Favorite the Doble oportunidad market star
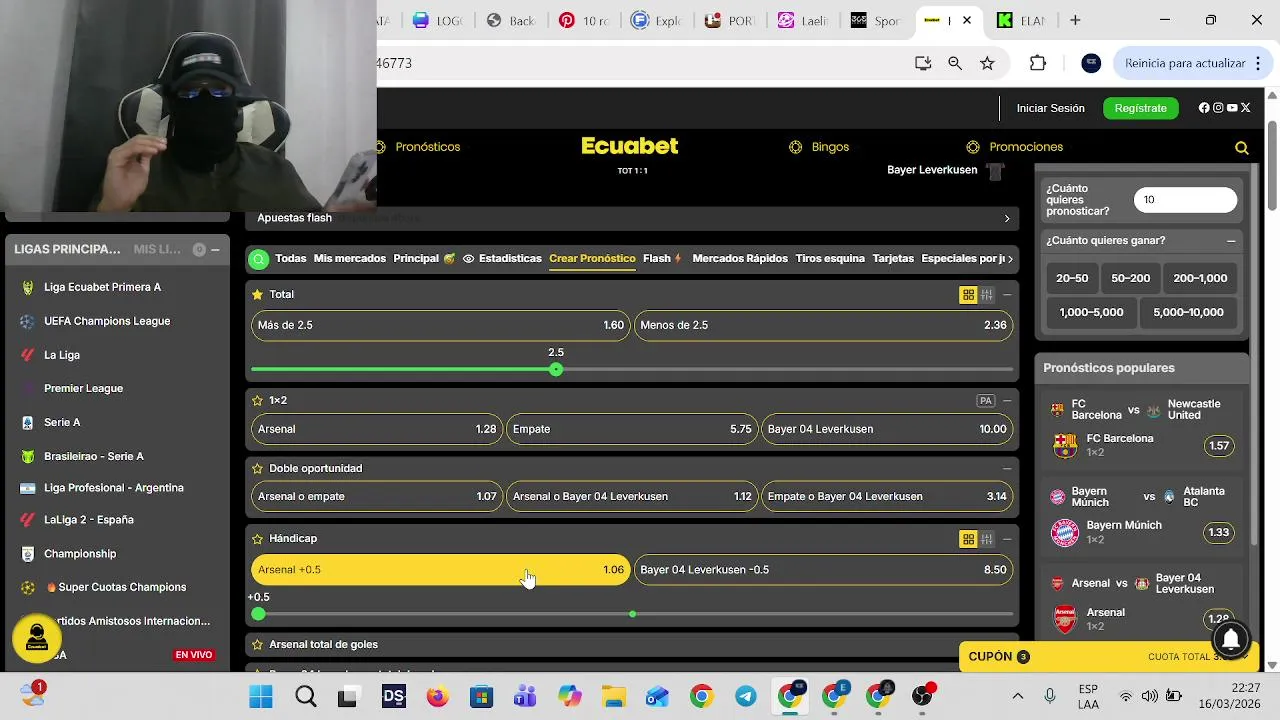The width and height of the screenshot is (1280, 720). [x=257, y=468]
